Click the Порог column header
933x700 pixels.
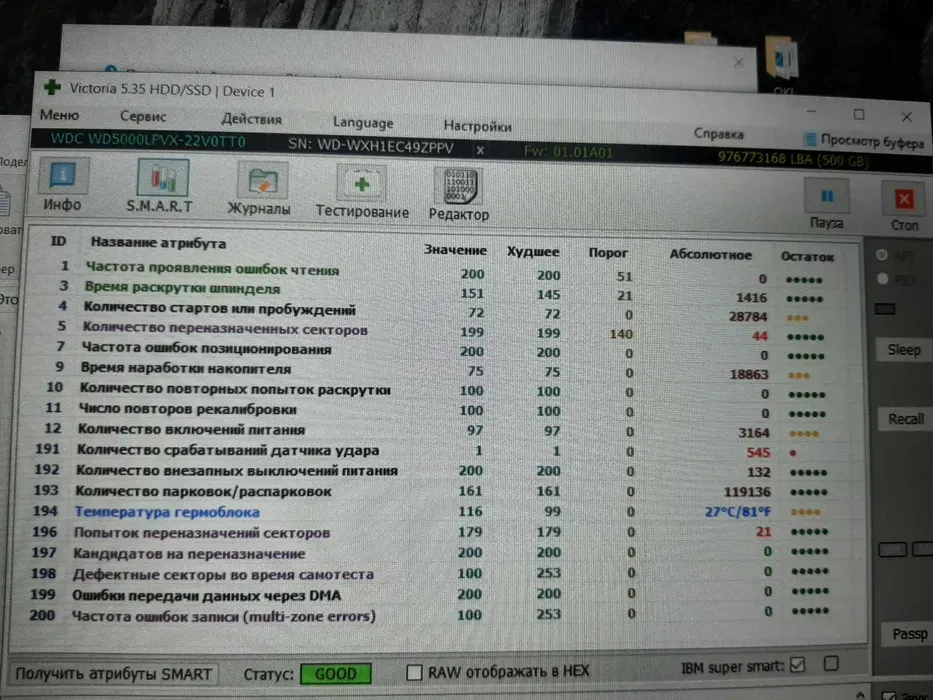coord(608,252)
